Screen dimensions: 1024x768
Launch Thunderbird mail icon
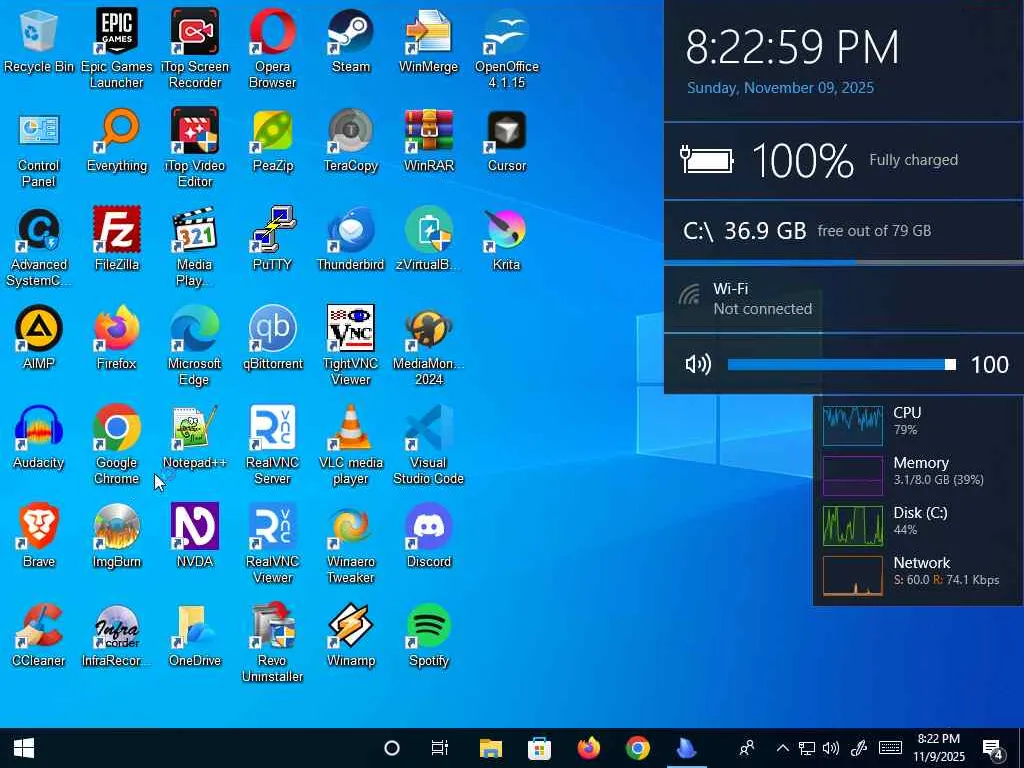(x=351, y=240)
